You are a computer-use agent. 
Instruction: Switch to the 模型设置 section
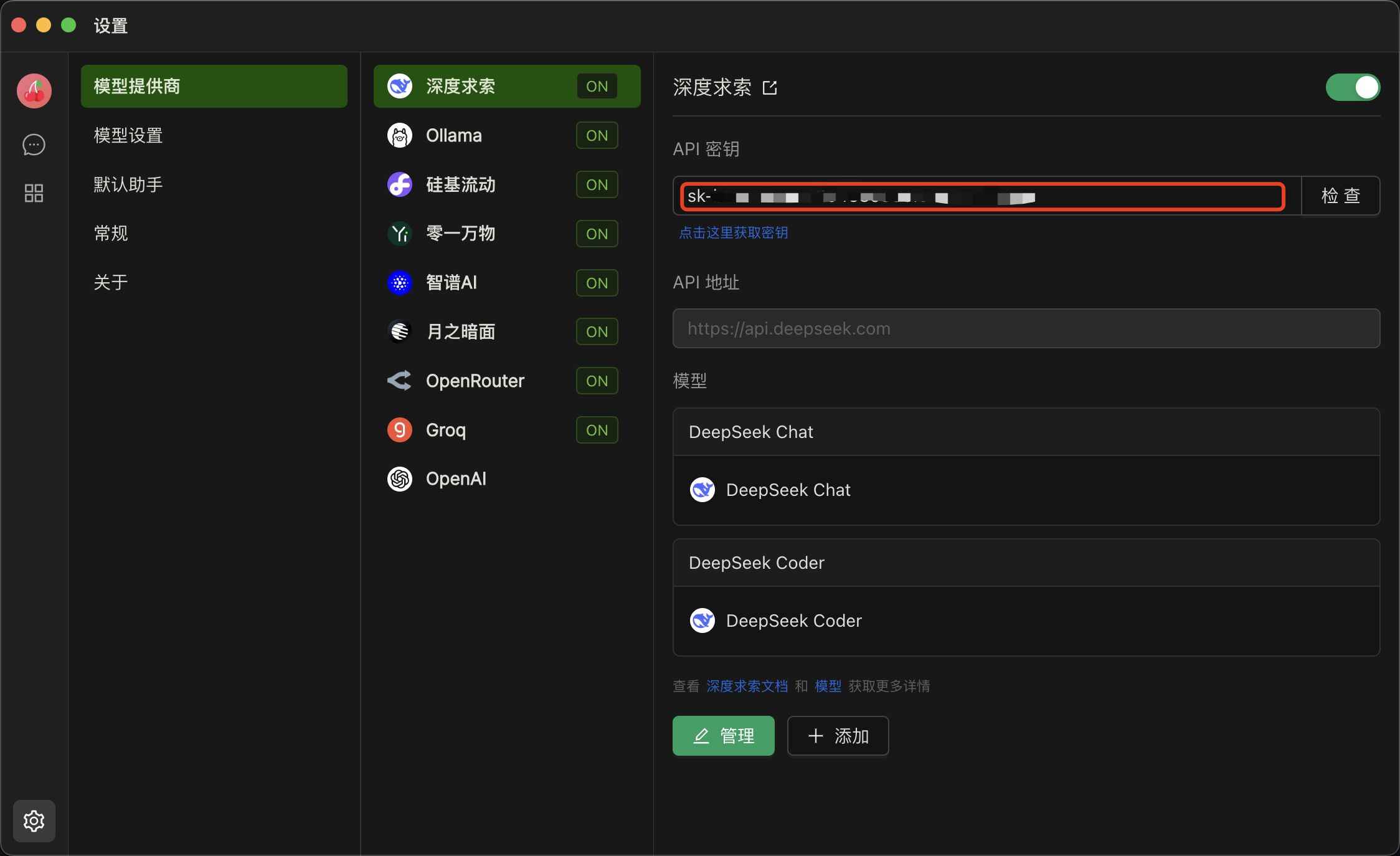click(127, 135)
